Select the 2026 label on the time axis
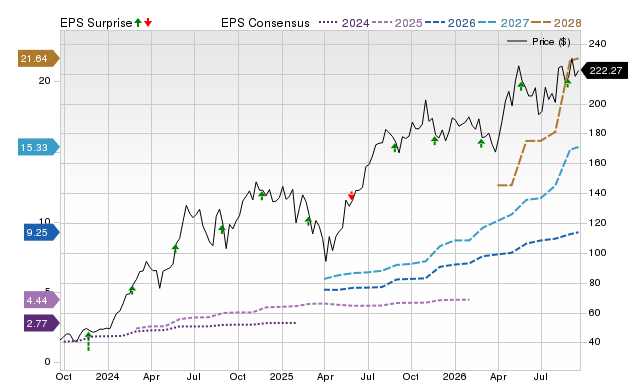 click(455, 376)
